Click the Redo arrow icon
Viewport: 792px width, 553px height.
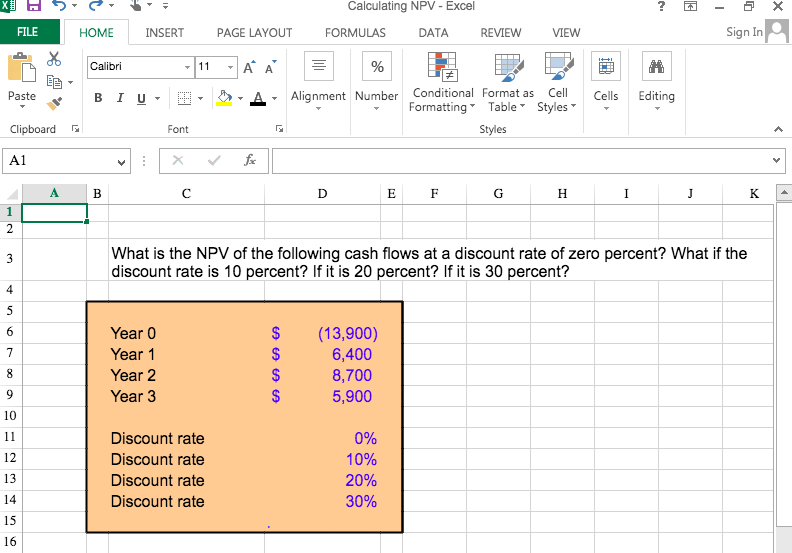(x=95, y=6)
